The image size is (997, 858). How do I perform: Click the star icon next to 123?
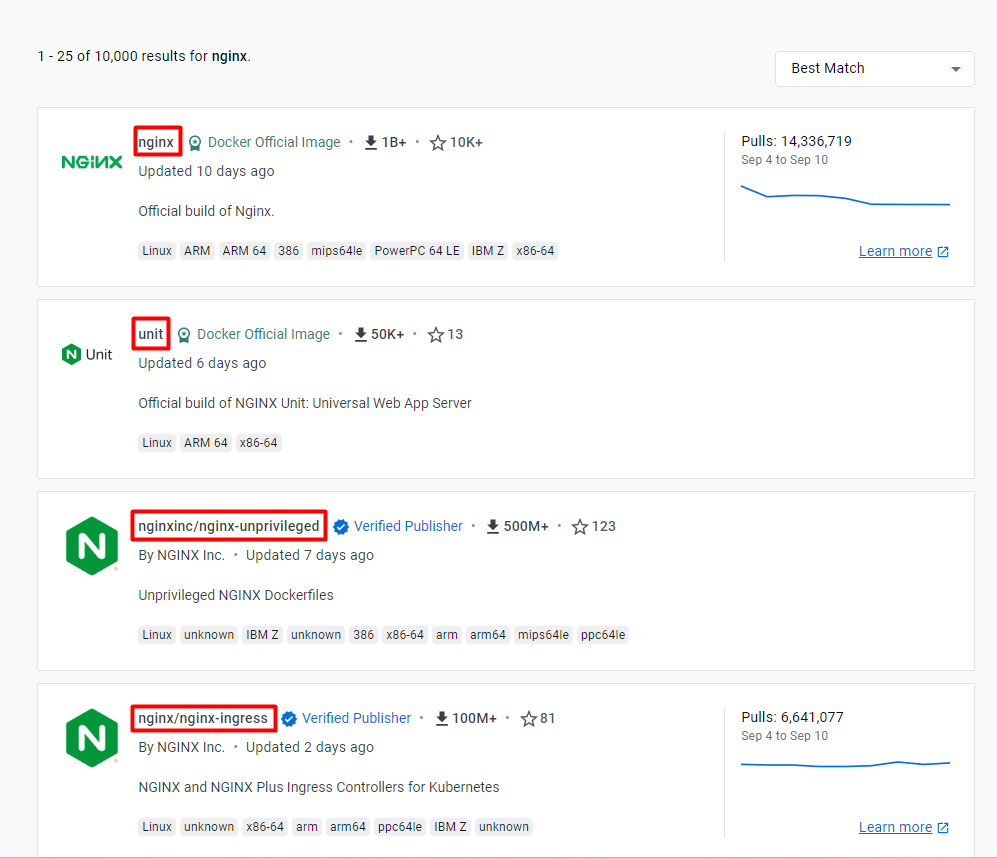[579, 527]
